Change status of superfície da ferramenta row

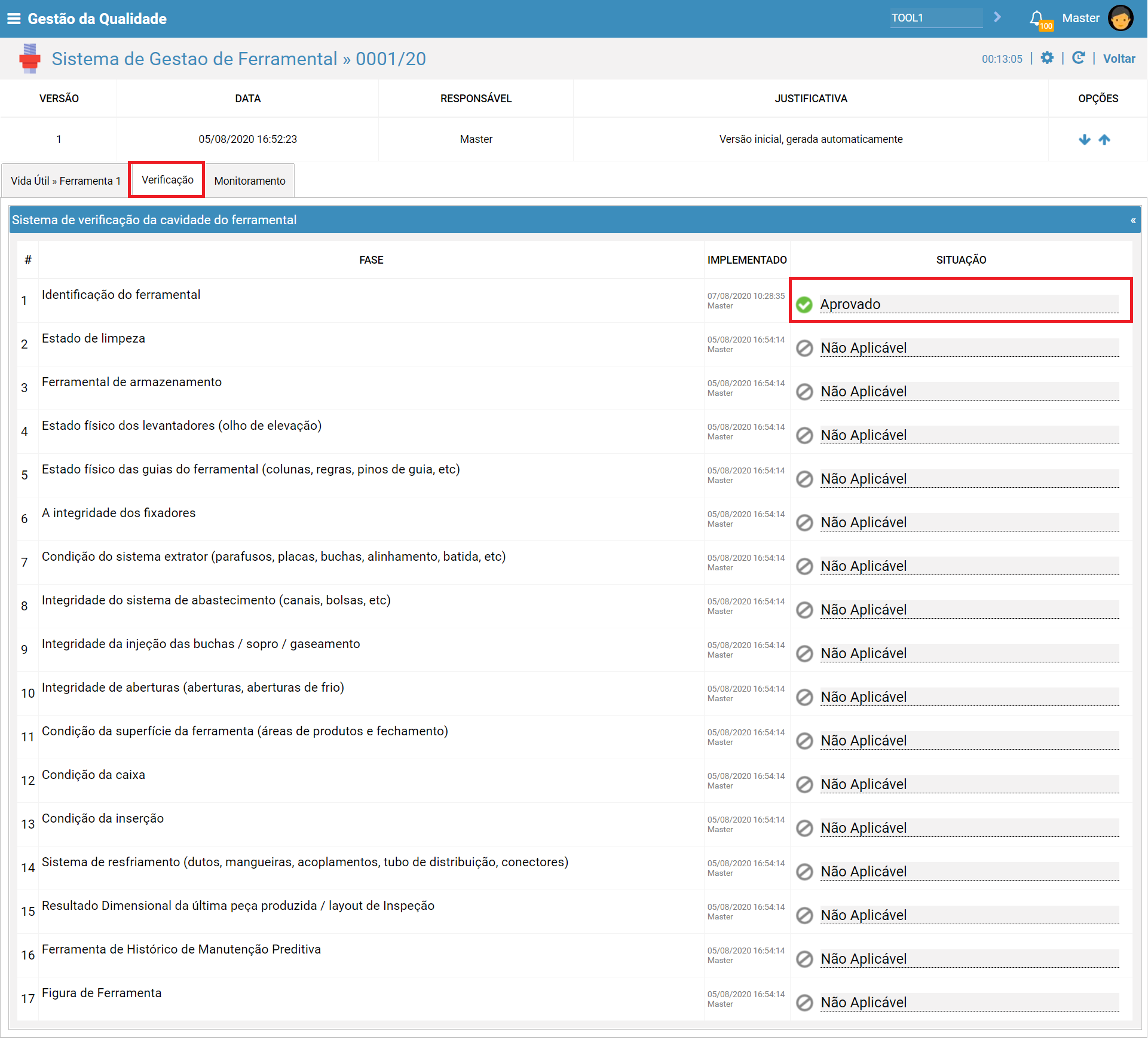click(969, 741)
